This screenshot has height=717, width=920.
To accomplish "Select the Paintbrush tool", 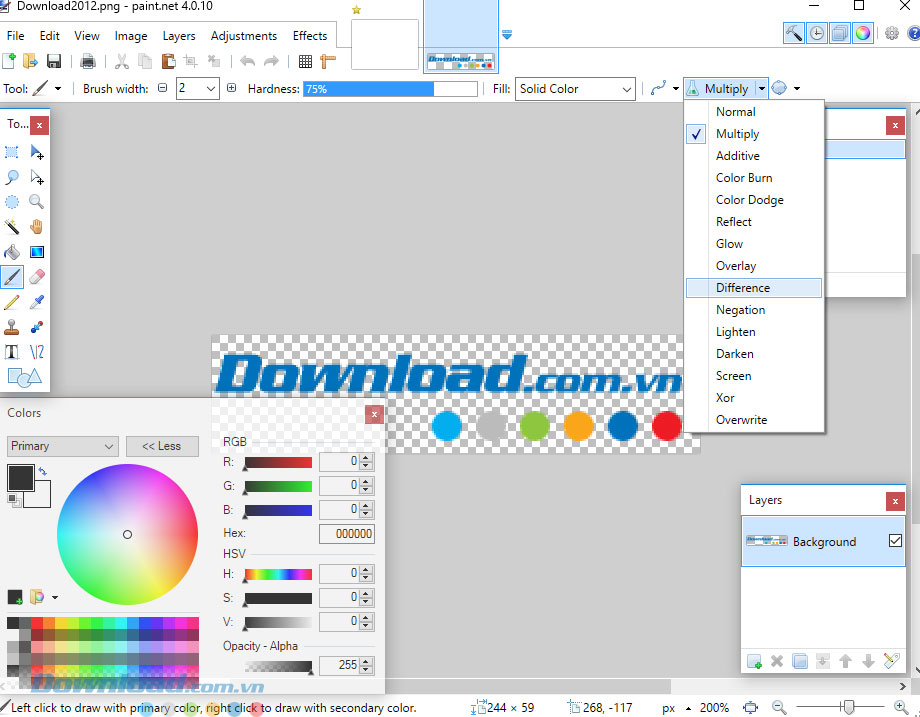I will click(x=12, y=277).
